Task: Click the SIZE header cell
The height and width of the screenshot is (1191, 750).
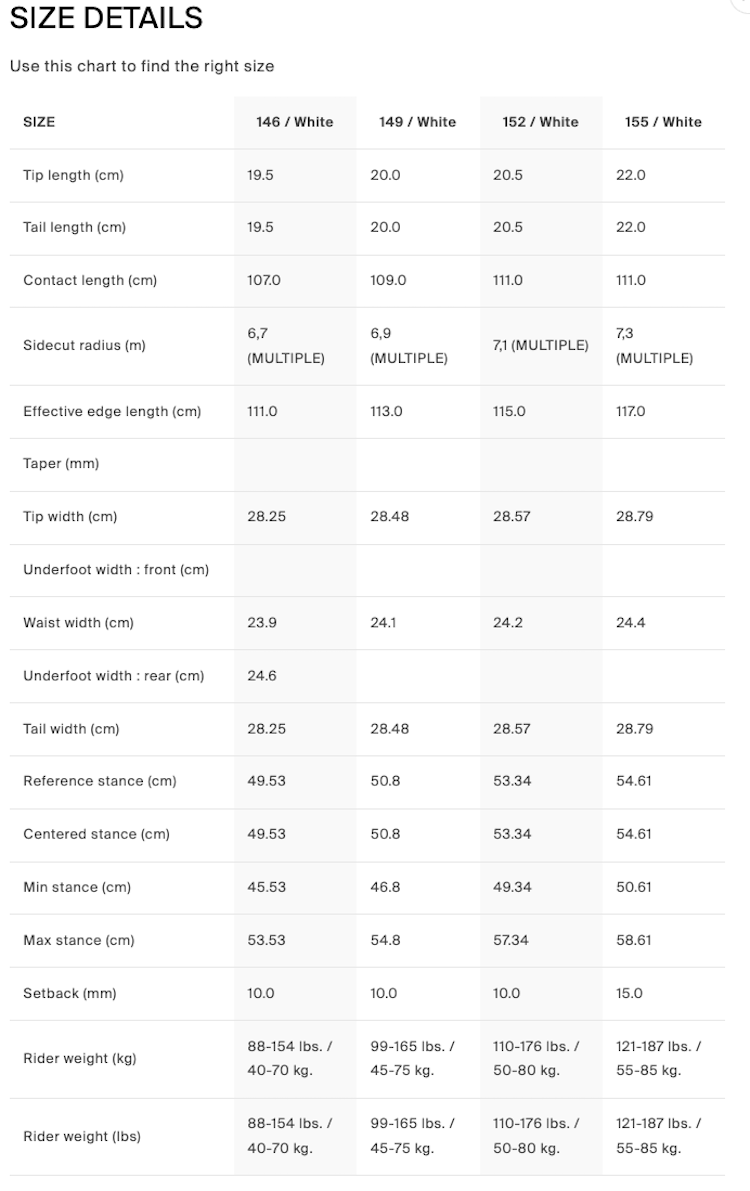Action: (x=39, y=122)
